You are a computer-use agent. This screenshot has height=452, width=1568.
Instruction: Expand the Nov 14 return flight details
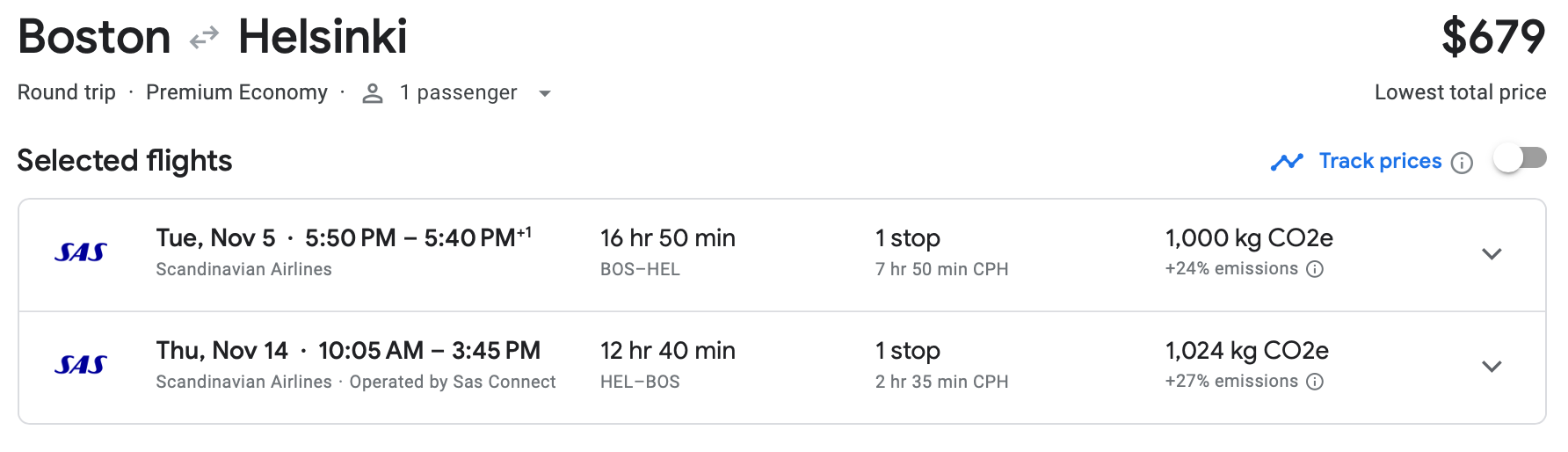coord(1492,367)
